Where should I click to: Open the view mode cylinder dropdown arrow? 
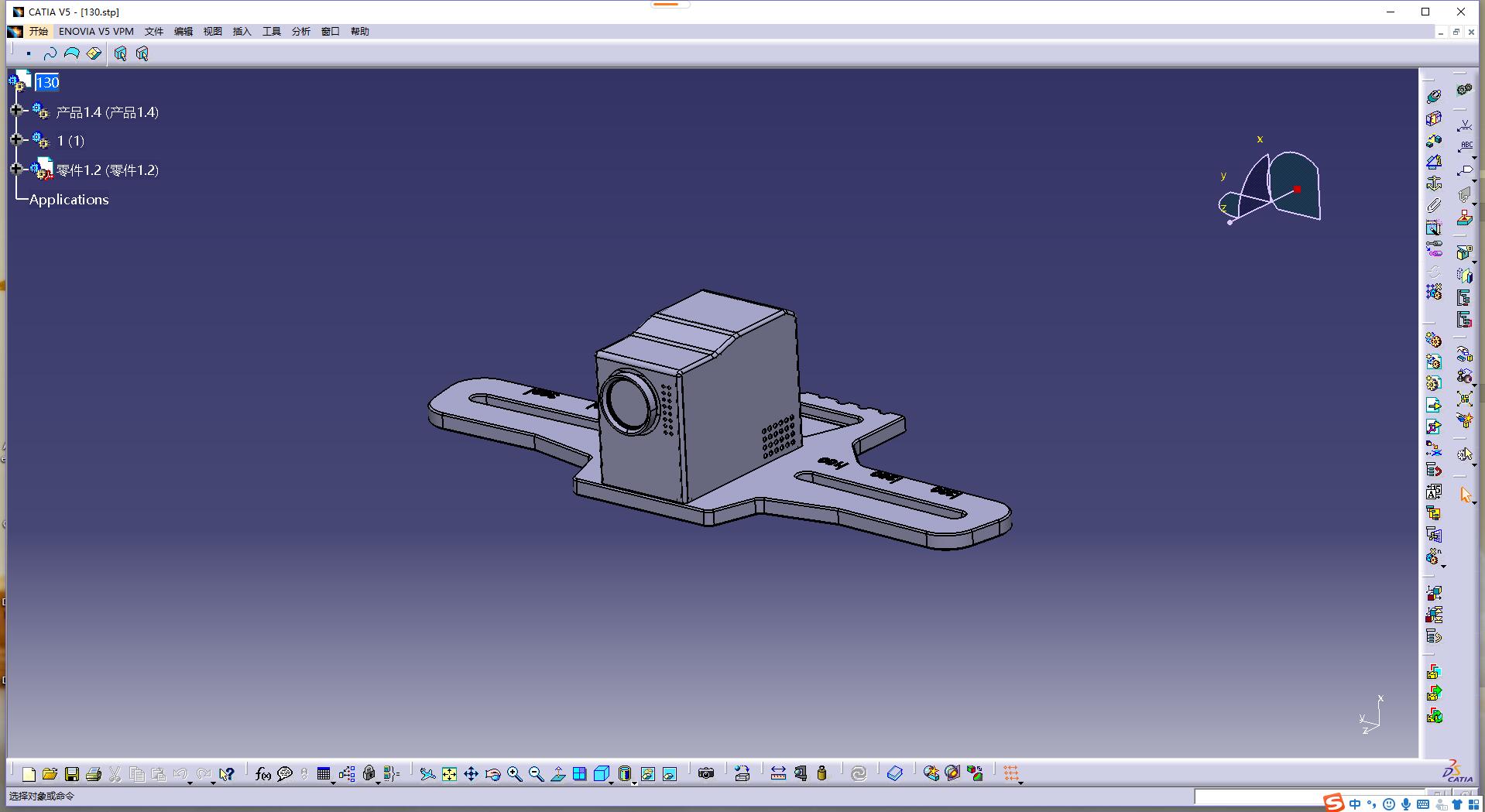(x=634, y=783)
